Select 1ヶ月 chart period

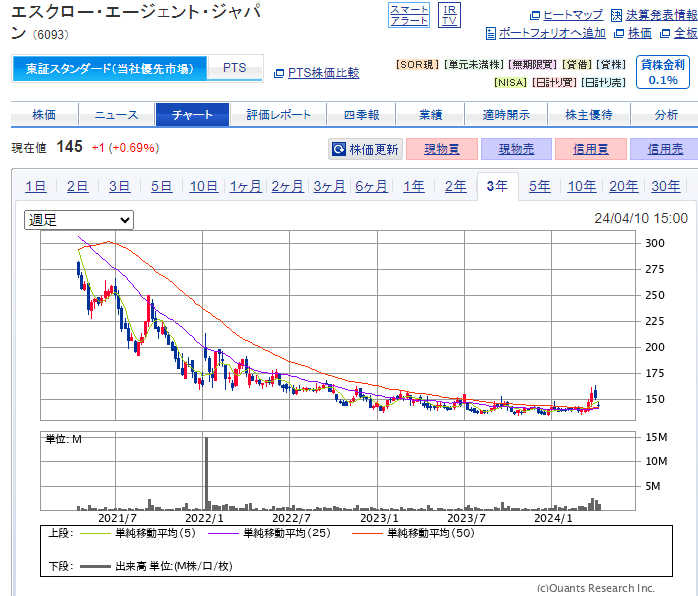tap(245, 186)
